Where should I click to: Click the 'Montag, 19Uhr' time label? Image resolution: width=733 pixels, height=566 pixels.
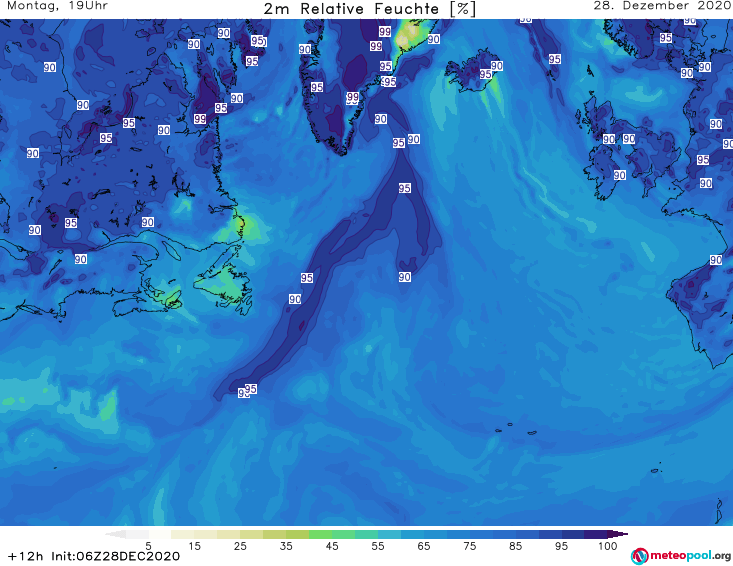57,6
